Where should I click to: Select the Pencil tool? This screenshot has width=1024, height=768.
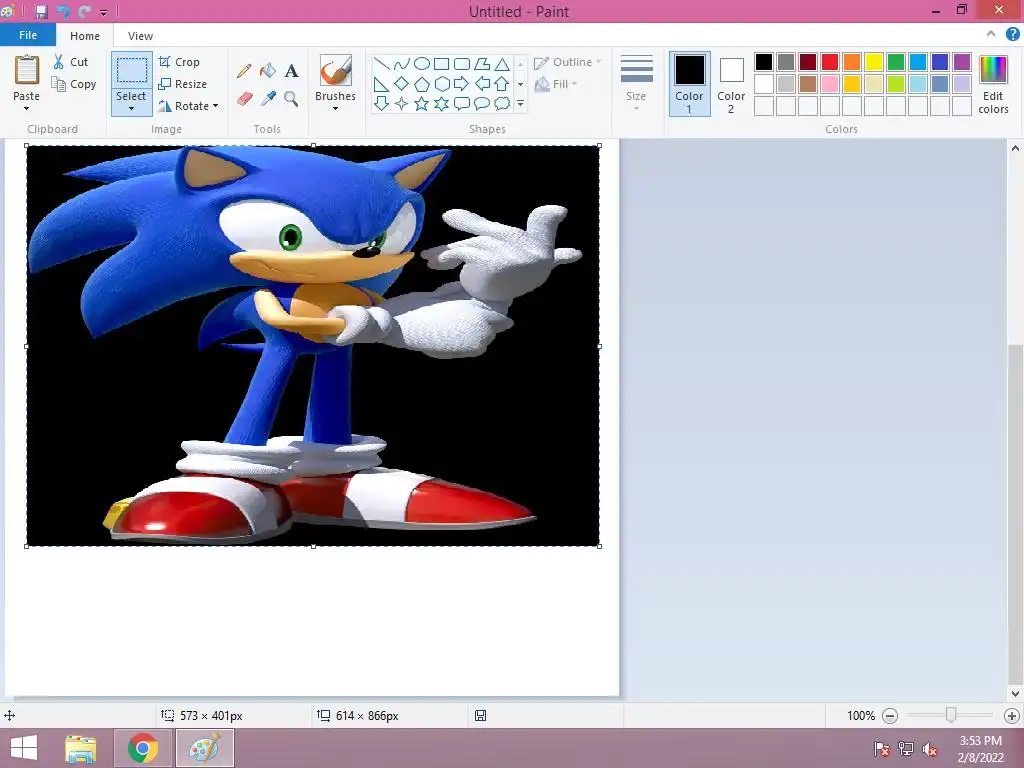[x=244, y=71]
